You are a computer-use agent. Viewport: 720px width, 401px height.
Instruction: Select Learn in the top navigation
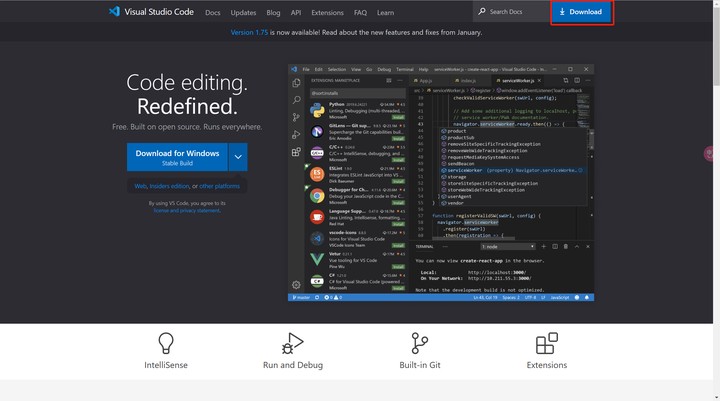coord(385,13)
